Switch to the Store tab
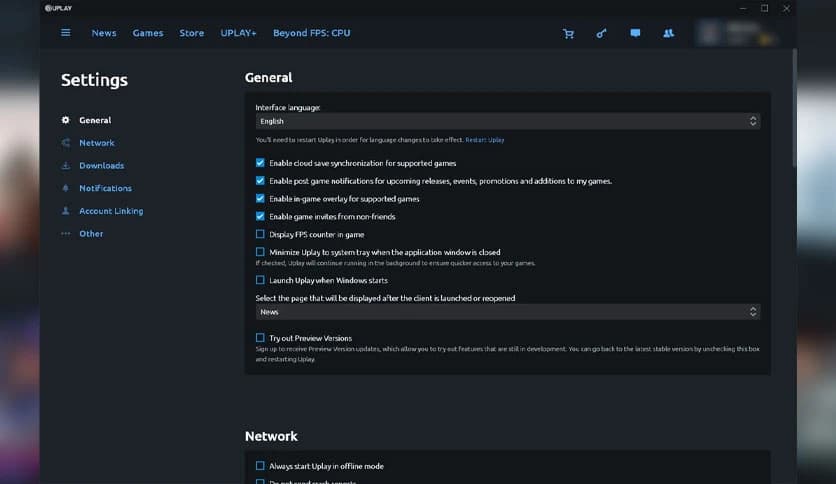This screenshot has height=484, width=836. click(x=191, y=33)
